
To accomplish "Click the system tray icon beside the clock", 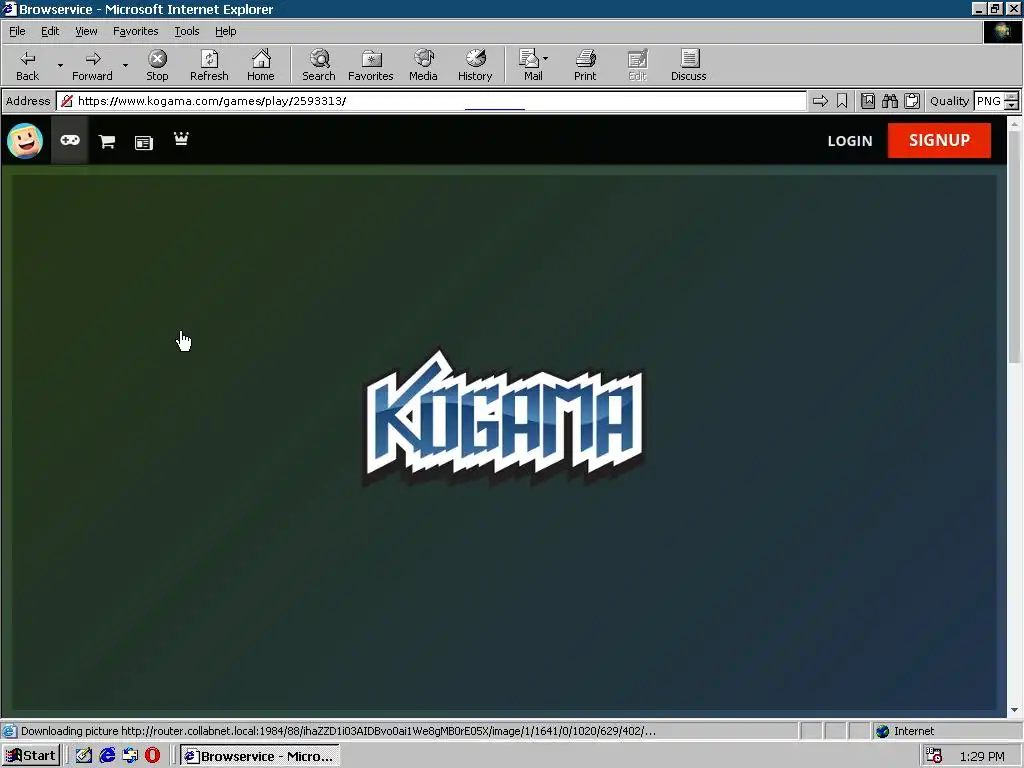I will coord(935,756).
